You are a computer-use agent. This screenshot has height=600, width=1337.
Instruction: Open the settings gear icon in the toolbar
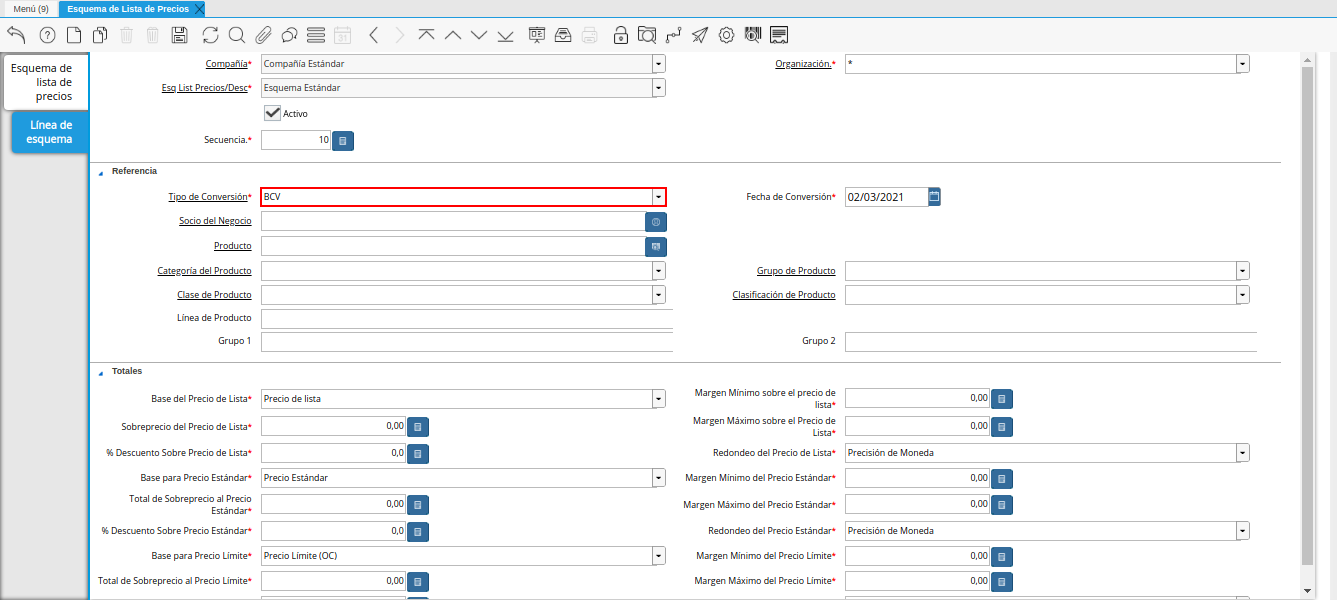tap(726, 35)
